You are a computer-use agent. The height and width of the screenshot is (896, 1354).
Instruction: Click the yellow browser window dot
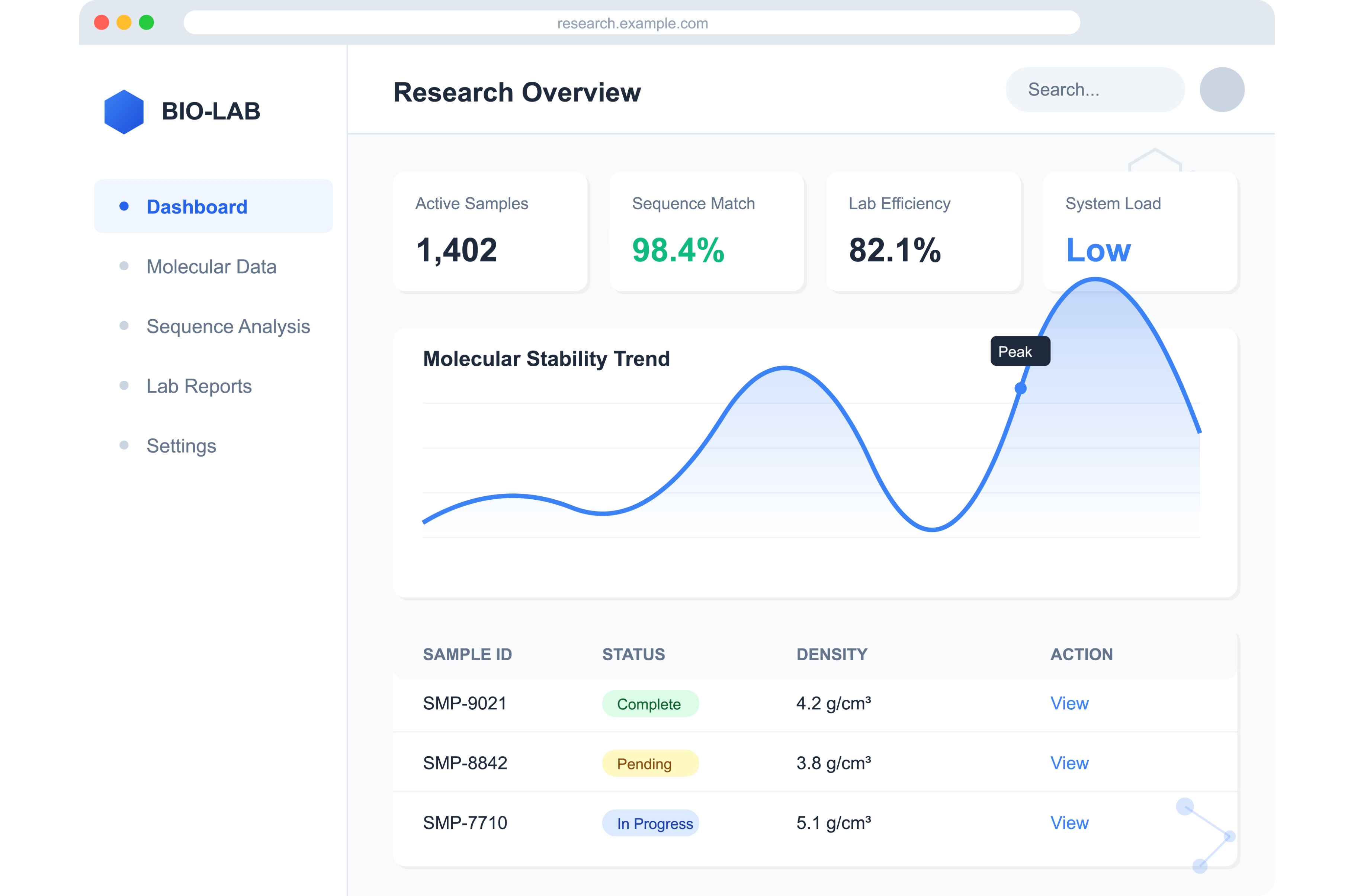coord(124,22)
